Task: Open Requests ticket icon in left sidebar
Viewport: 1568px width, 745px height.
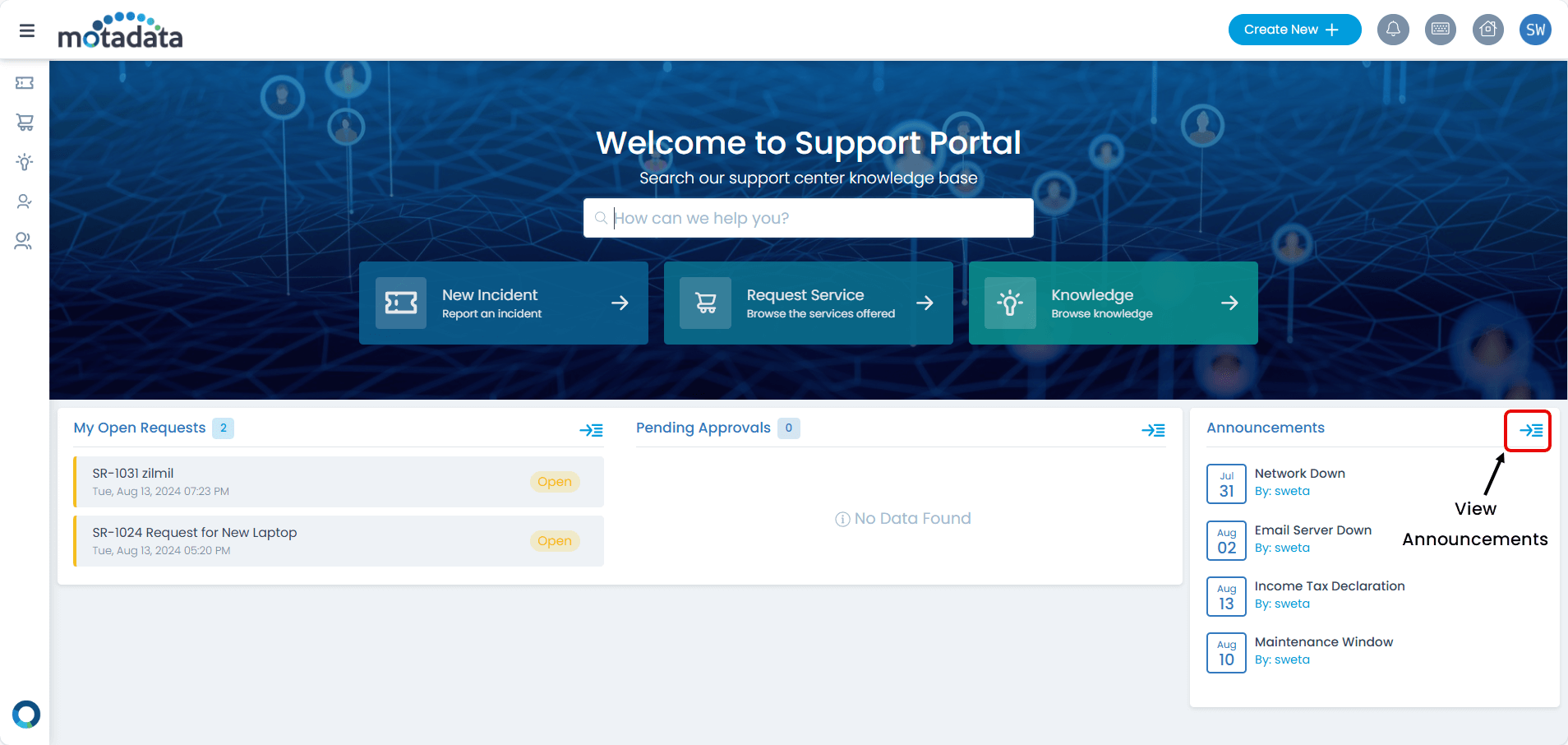Action: coord(25,83)
